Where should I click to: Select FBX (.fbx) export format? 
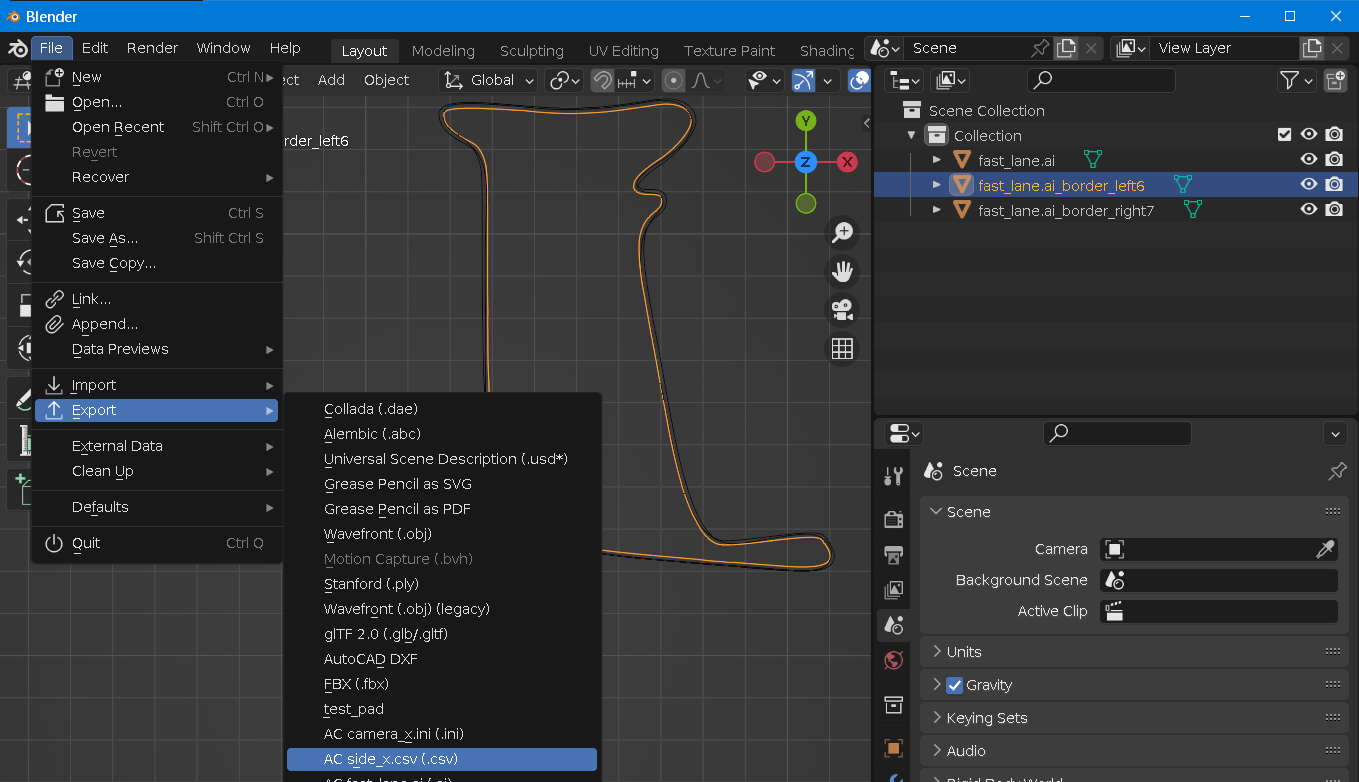click(x=356, y=684)
